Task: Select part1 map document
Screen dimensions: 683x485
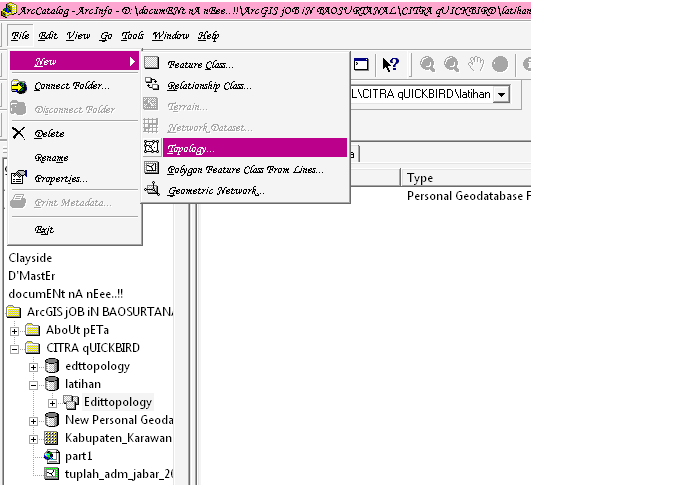Action: tap(79, 456)
